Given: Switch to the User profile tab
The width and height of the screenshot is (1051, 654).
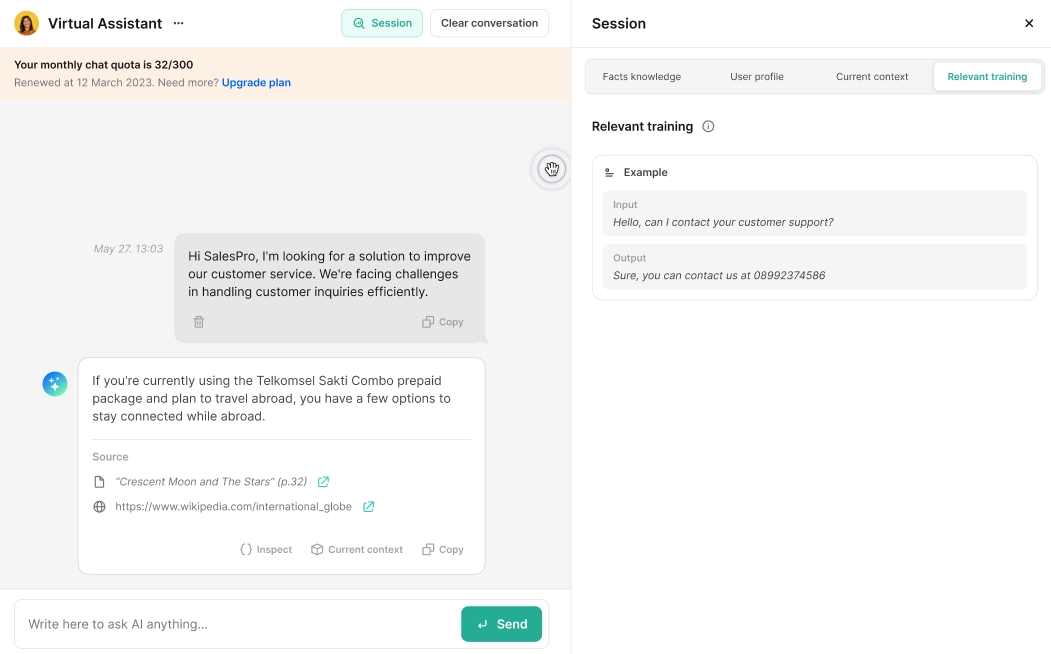Looking at the screenshot, I should 757,77.
